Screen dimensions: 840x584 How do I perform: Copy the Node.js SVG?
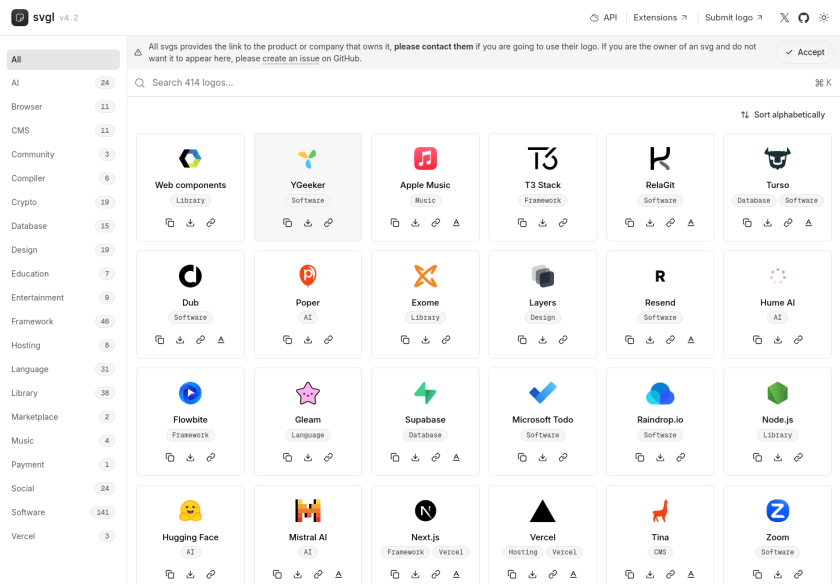tap(758, 458)
